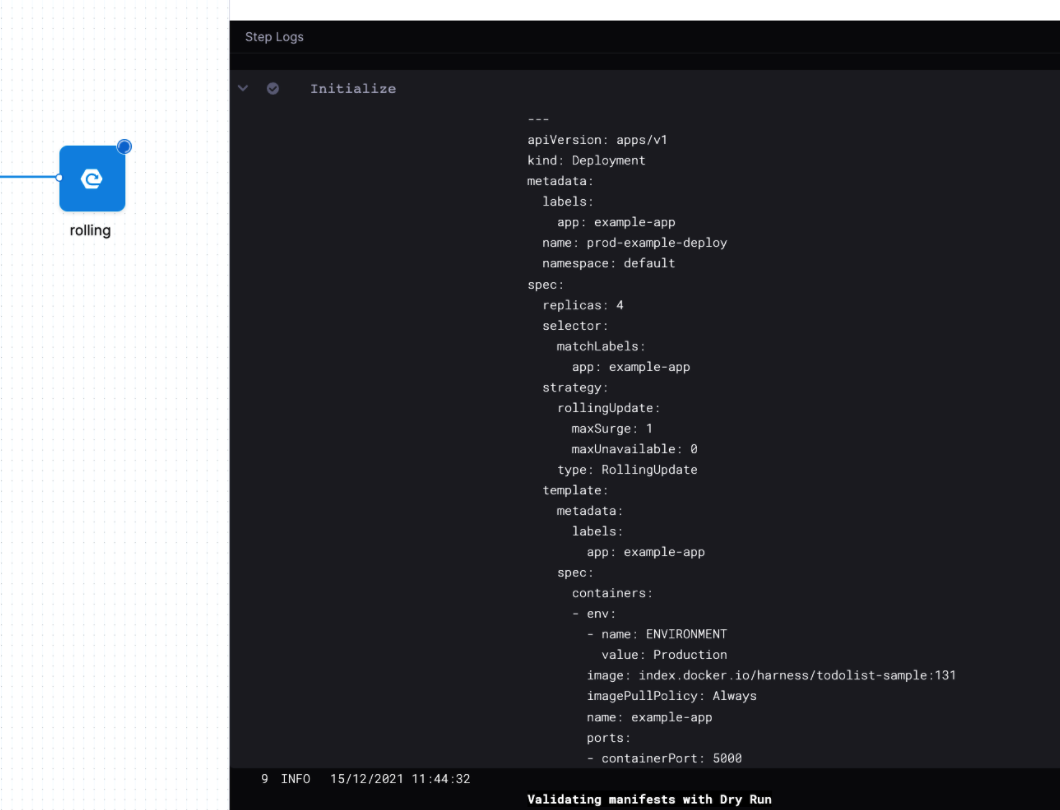The image size is (1060, 810).
Task: Click the docker image path line
Action: (x=771, y=676)
